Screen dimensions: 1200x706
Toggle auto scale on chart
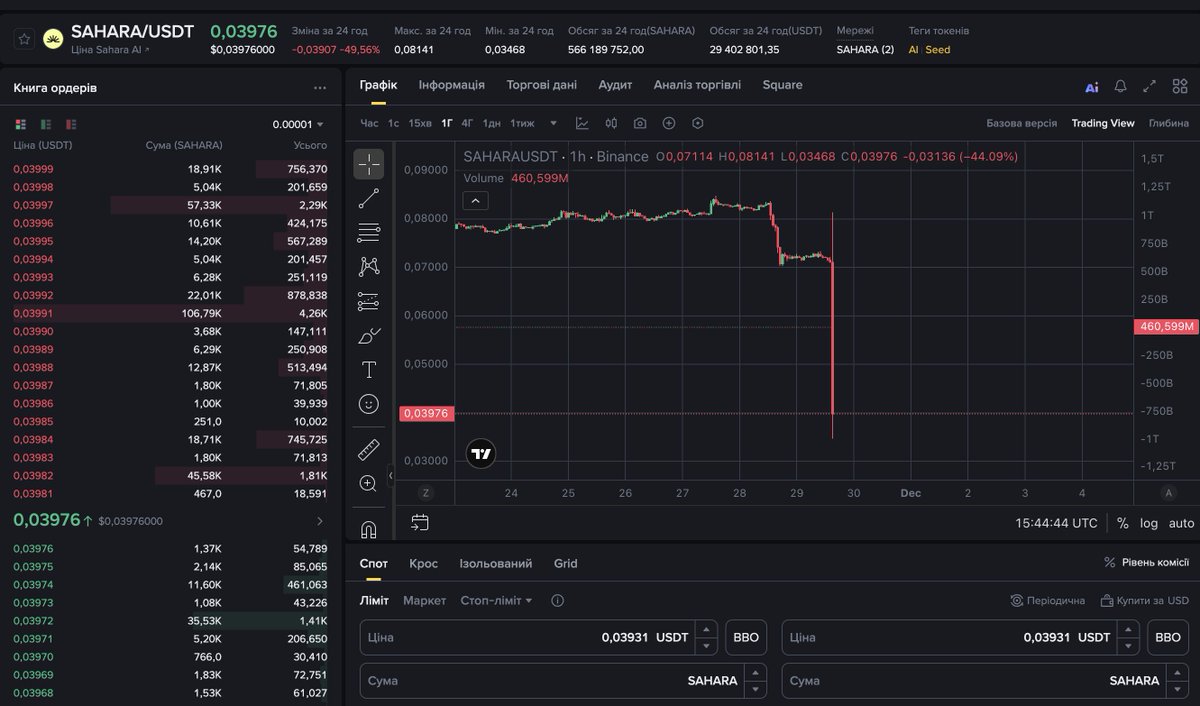1181,523
